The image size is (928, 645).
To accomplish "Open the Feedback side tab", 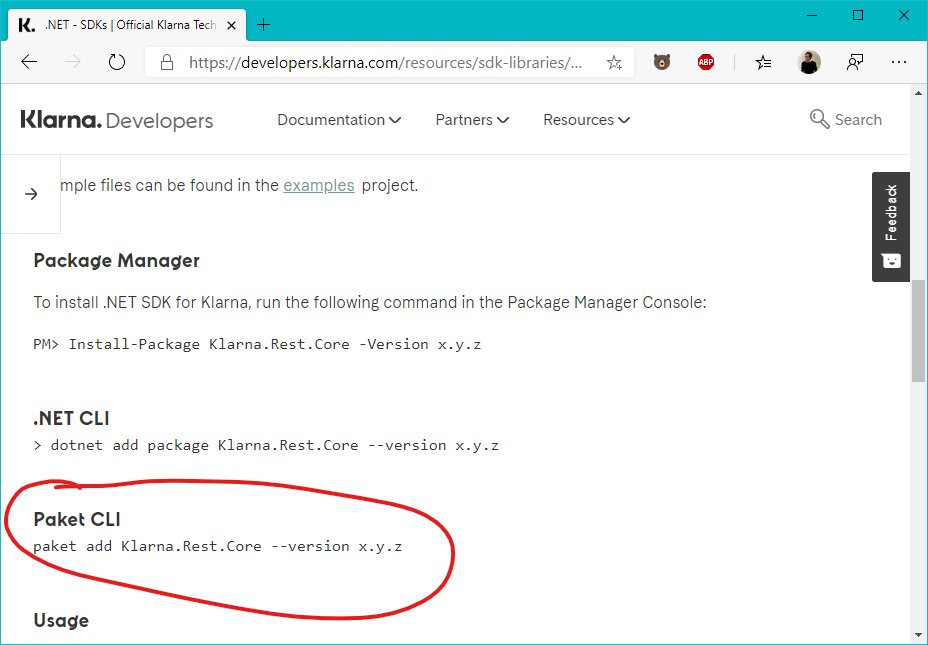I will (x=891, y=227).
